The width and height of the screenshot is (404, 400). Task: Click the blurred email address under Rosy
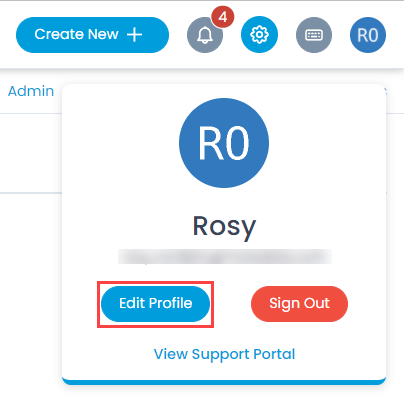225,257
